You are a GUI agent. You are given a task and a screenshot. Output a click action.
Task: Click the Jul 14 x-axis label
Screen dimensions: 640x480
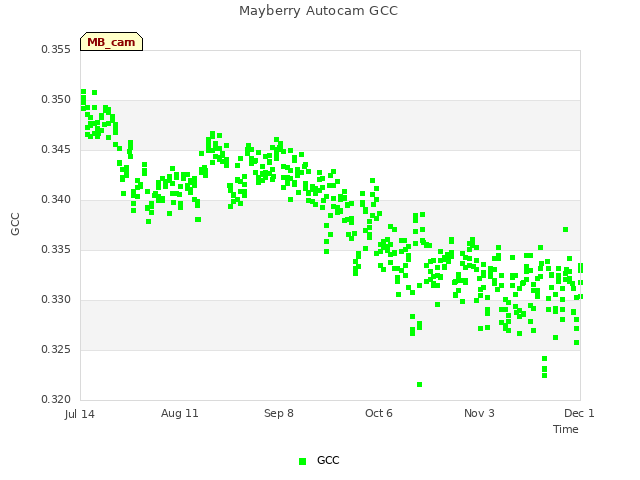coord(80,414)
